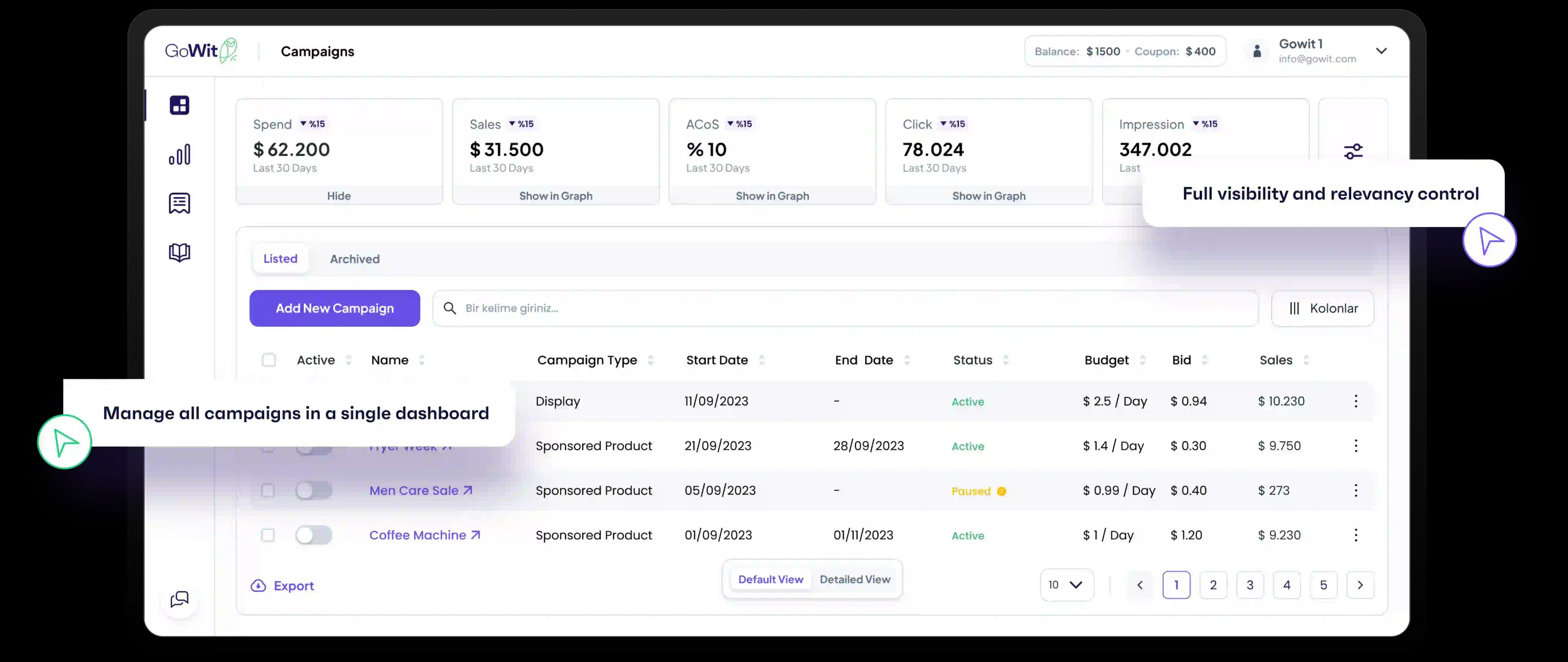Viewport: 1568px width, 662px height.
Task: Open the Click %15 trend indicator
Action: point(953,124)
